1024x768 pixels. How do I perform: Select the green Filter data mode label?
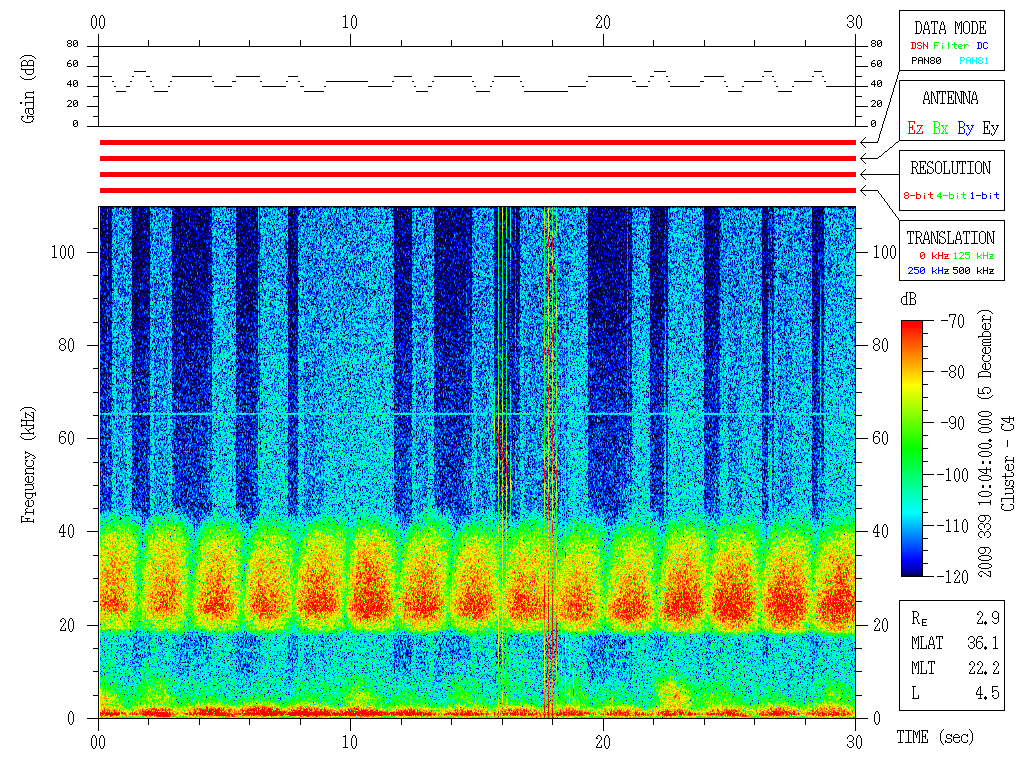(x=951, y=46)
